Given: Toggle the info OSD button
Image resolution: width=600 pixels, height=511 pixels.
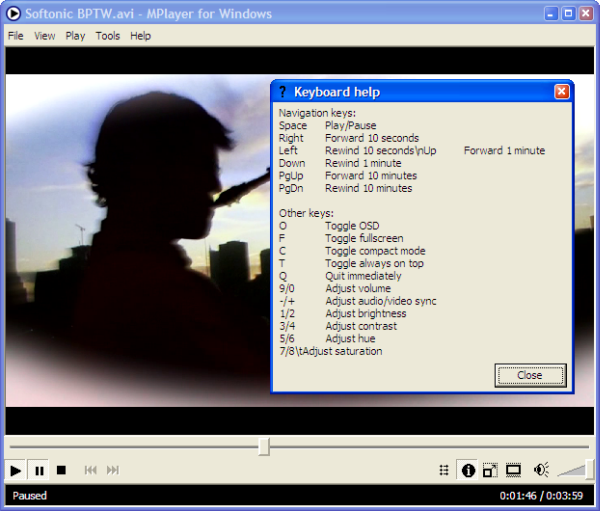Looking at the screenshot, I should 467,470.
